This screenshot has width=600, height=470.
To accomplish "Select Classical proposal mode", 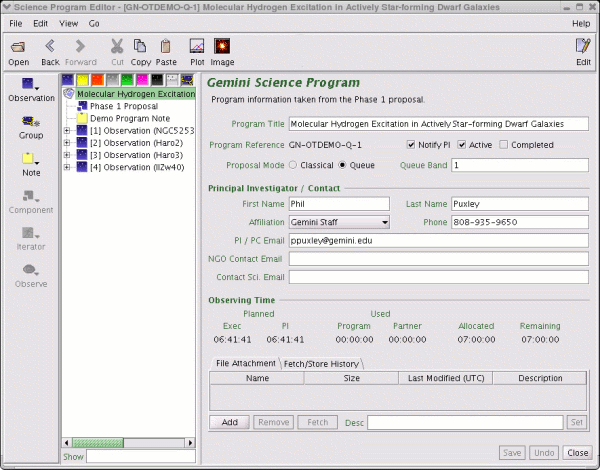I will tap(293, 165).
